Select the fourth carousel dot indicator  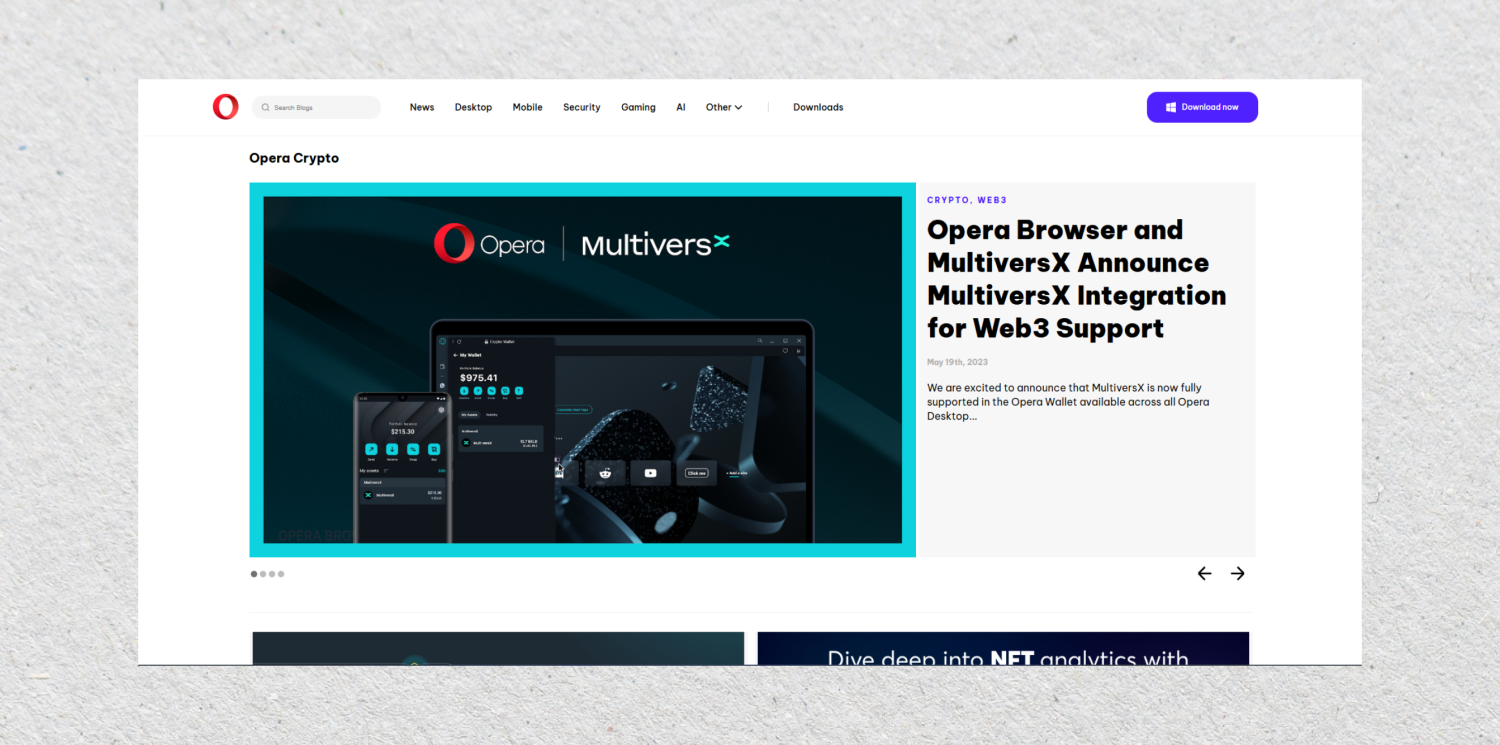pos(281,574)
